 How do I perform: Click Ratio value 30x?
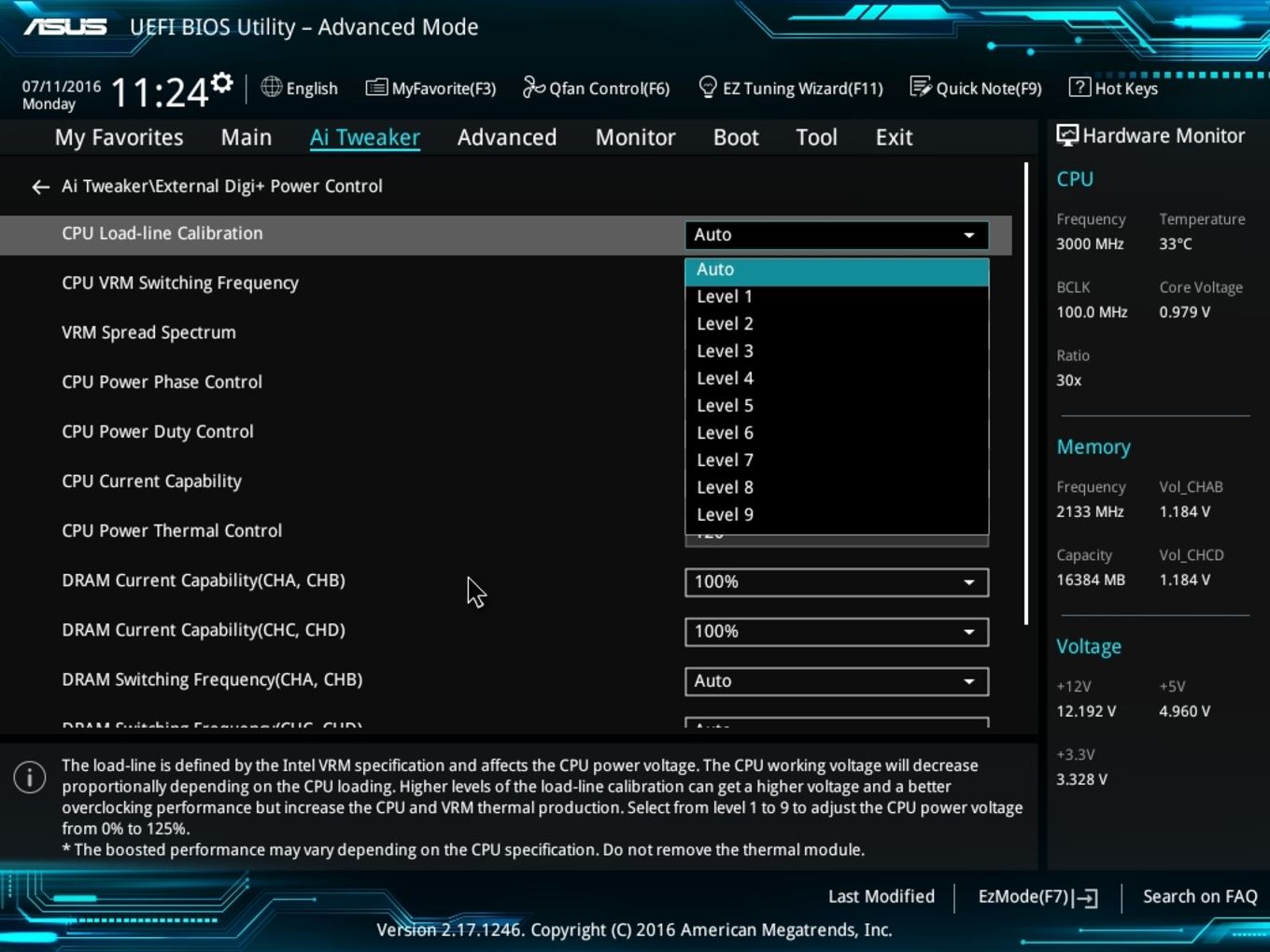pyautogui.click(x=1068, y=380)
